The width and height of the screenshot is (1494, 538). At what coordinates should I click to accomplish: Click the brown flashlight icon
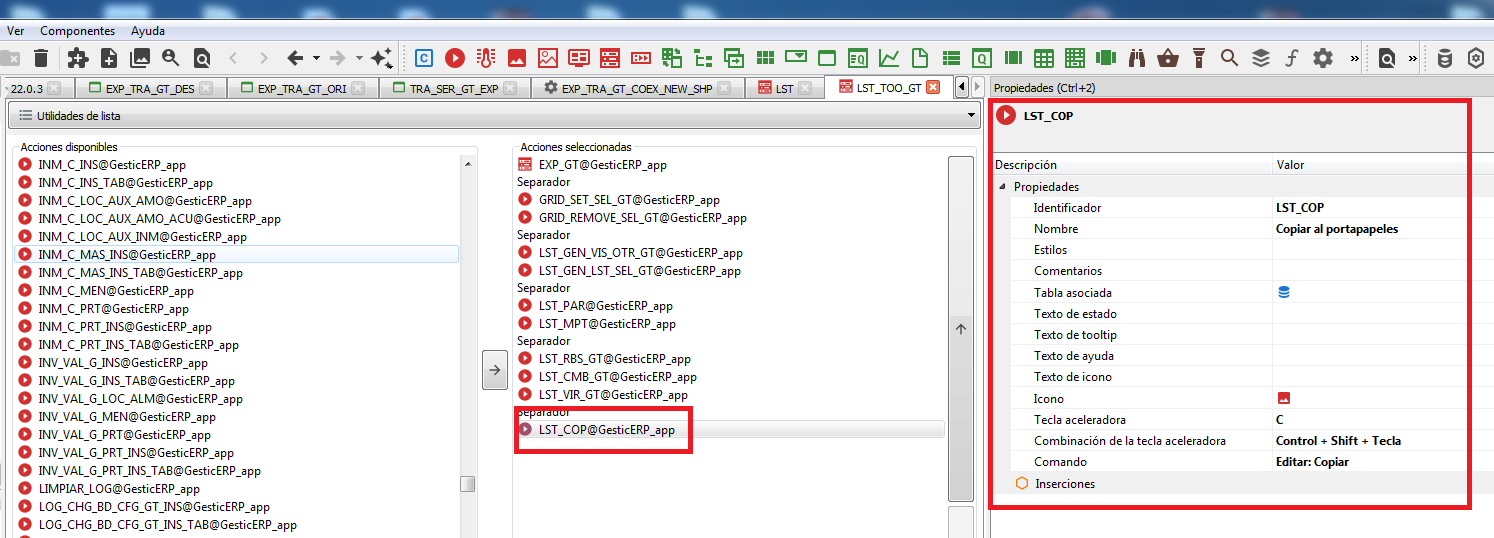[x=1199, y=58]
